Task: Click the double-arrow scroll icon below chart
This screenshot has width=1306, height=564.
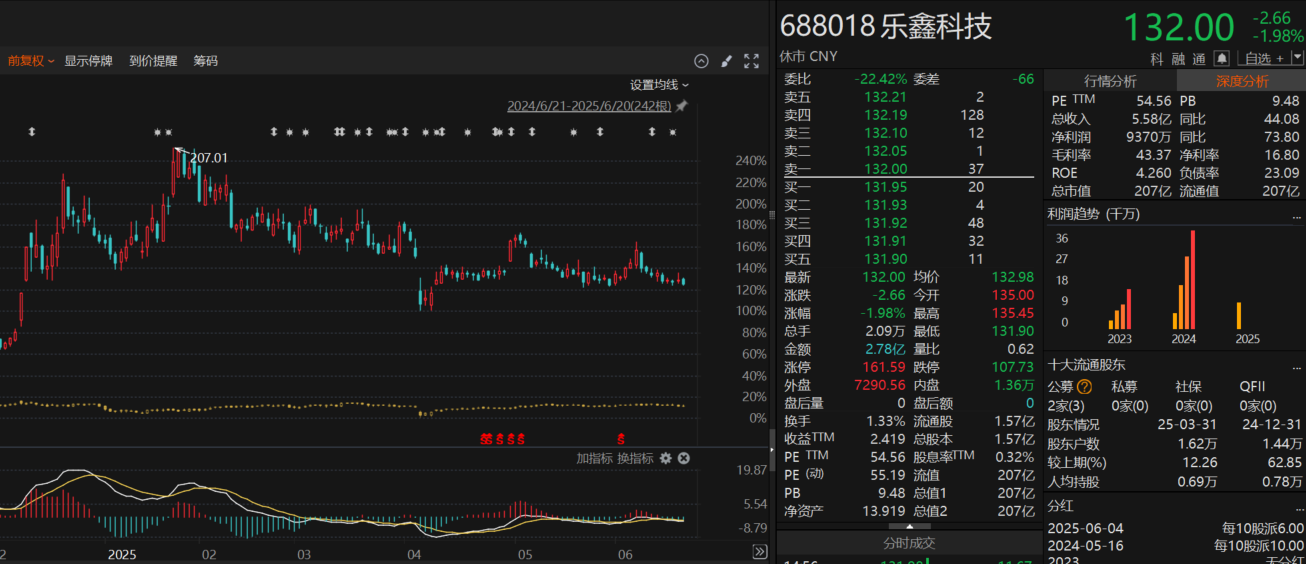Action: pos(760,552)
